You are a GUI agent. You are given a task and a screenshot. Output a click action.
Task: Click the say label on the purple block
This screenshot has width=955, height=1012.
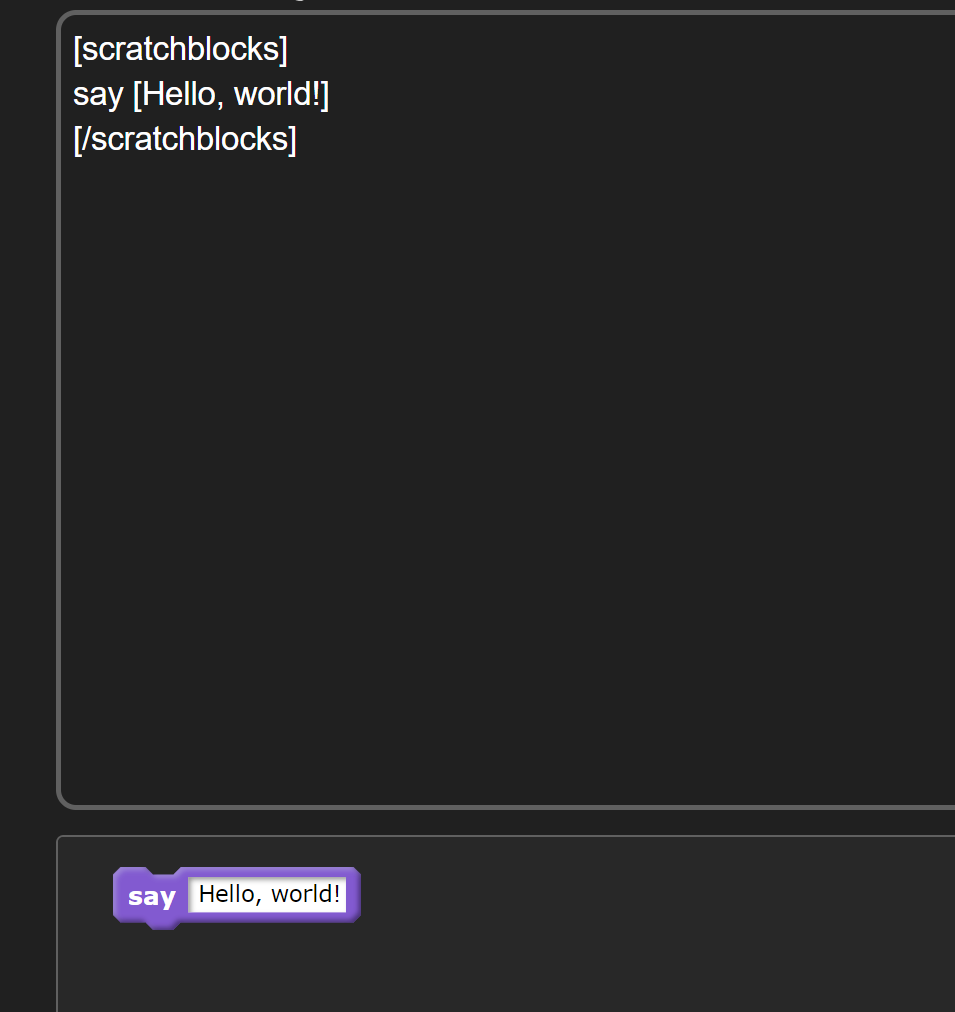coord(150,897)
